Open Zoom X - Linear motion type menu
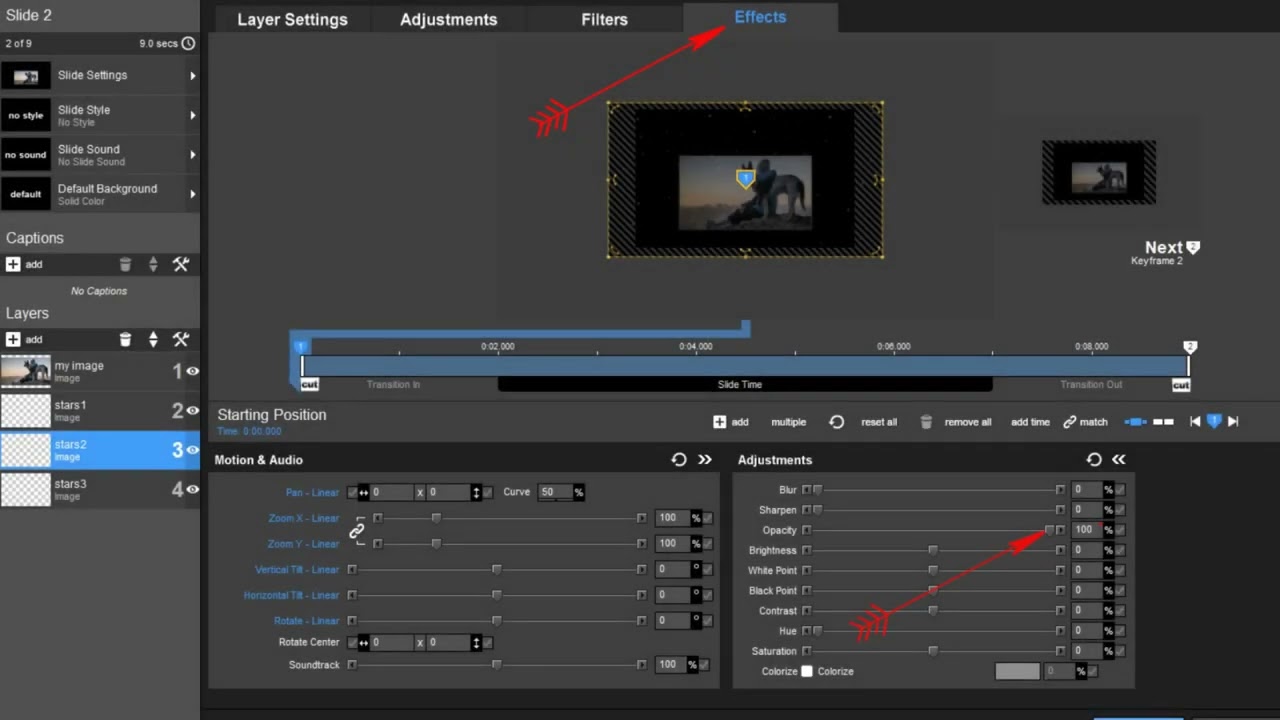Image resolution: width=1280 pixels, height=720 pixels. tap(304, 518)
